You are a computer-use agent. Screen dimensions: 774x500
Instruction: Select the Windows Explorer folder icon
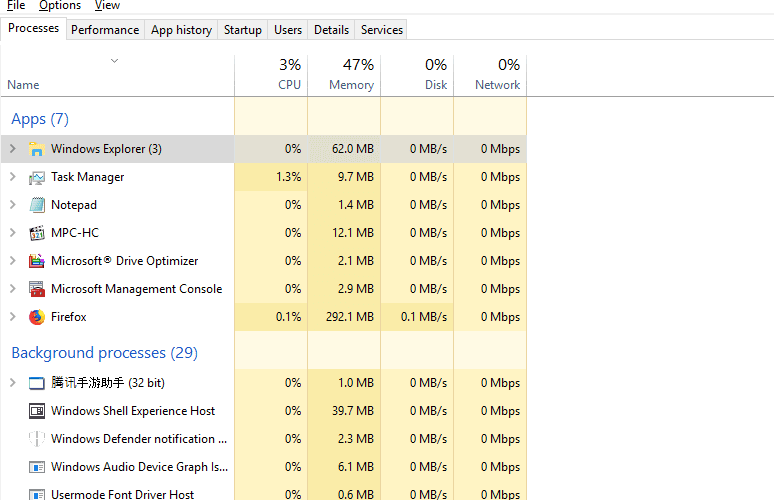(x=37, y=149)
